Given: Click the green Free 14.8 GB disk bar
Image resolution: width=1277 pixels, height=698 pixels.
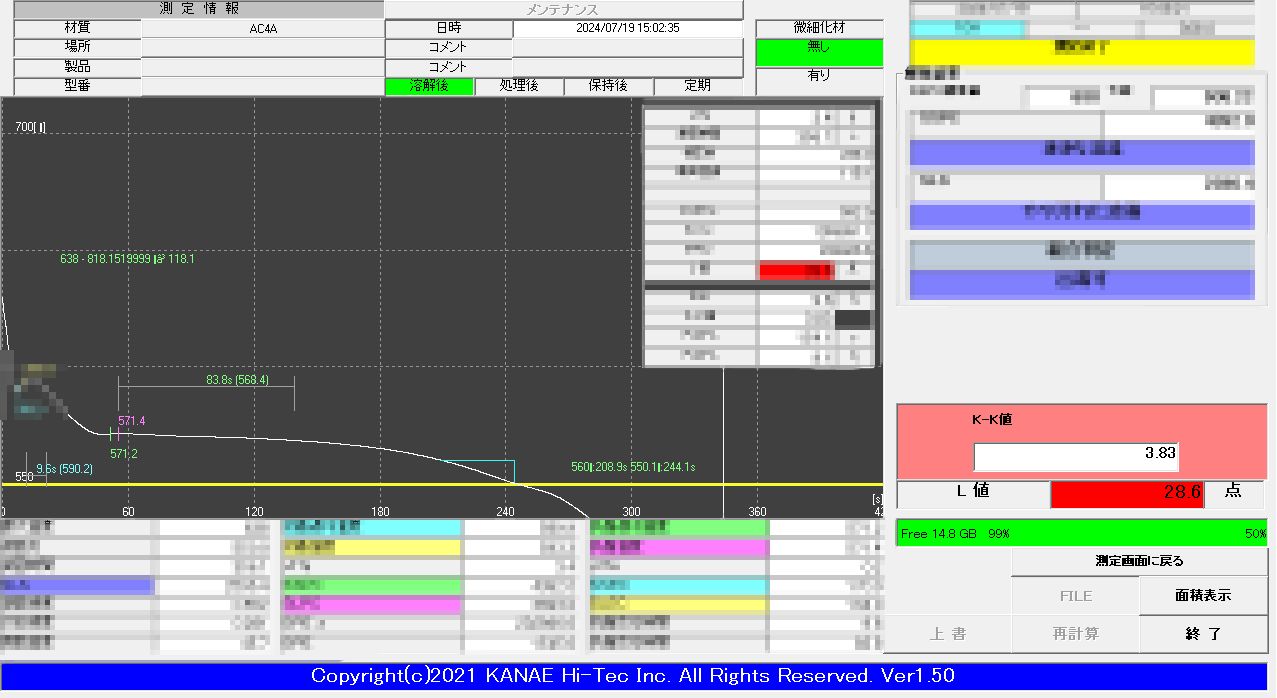Looking at the screenshot, I should point(1082,534).
